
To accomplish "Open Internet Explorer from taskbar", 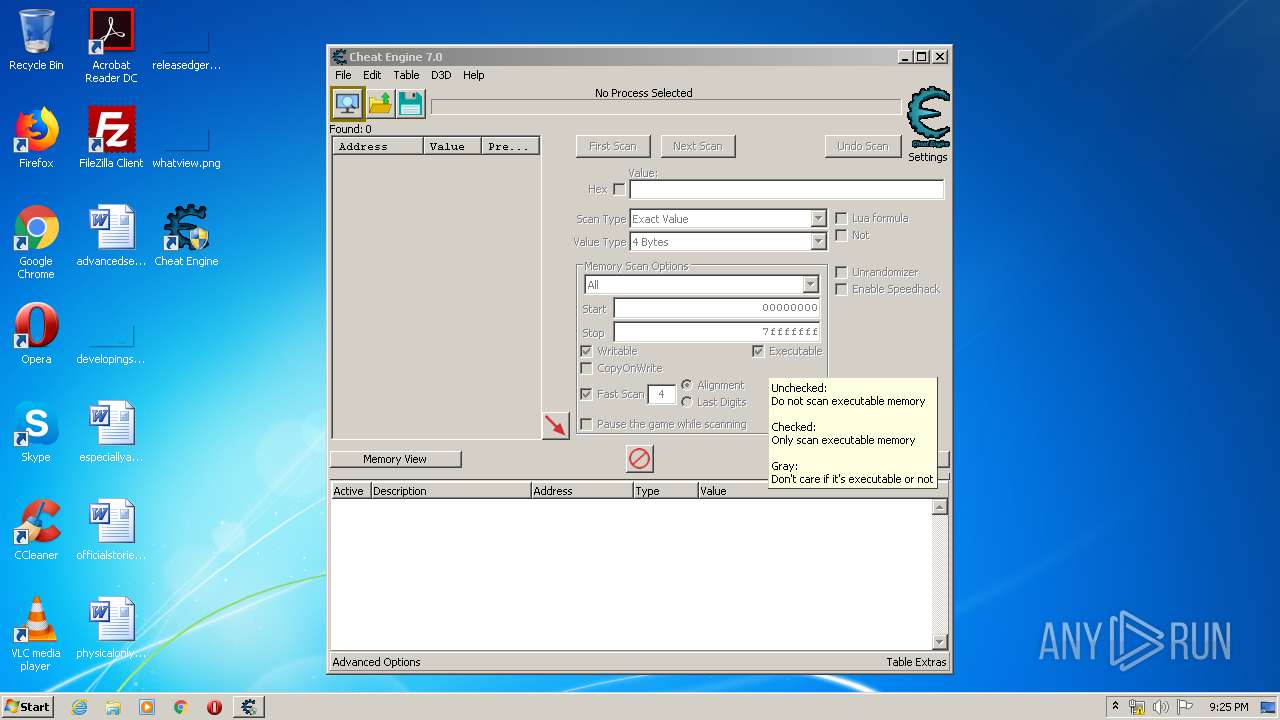I will [79, 707].
